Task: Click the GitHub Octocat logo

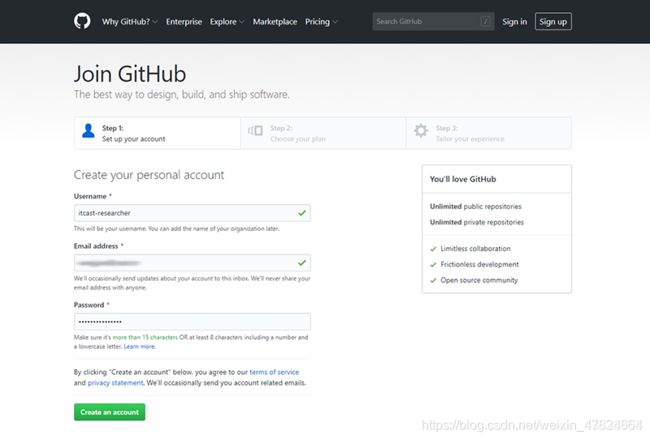Action: (x=82, y=21)
